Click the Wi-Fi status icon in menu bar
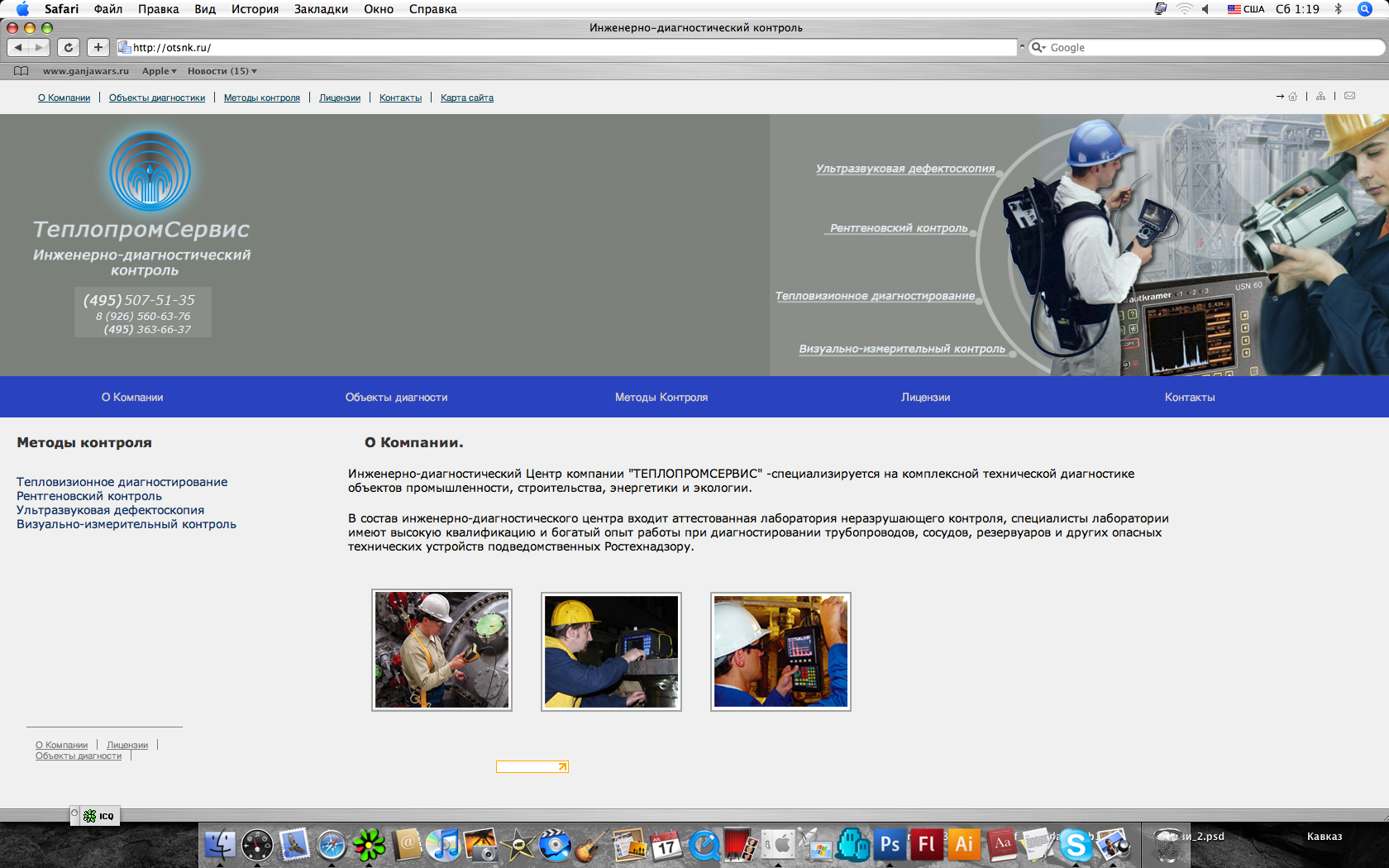Image resolution: width=1389 pixels, height=868 pixels. (1185, 9)
